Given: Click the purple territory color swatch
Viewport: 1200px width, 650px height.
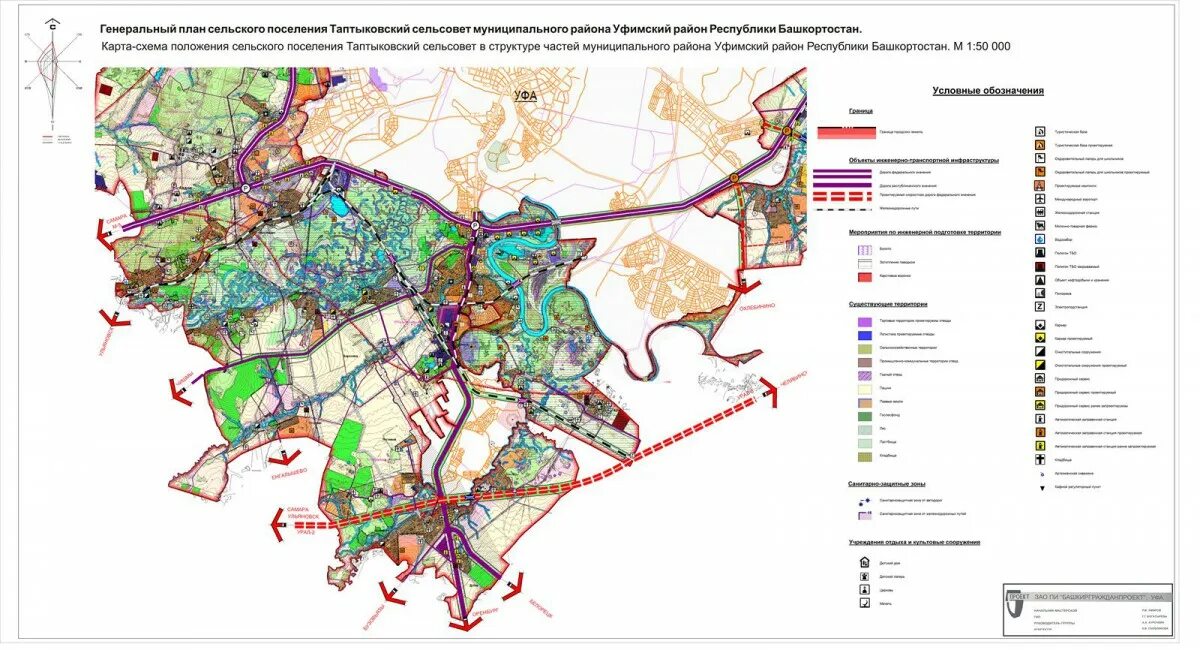Looking at the screenshot, I should [x=865, y=322].
